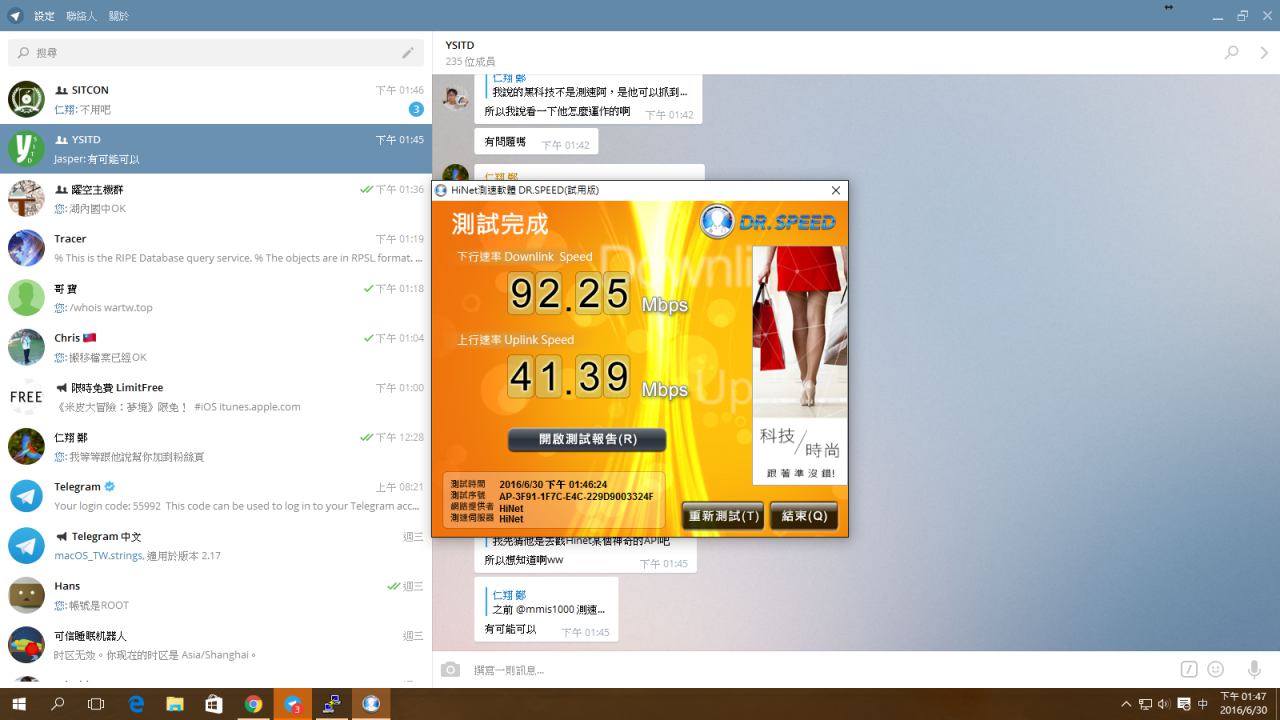
Task: Click the pencil compose icon beside search
Action: tap(408, 53)
